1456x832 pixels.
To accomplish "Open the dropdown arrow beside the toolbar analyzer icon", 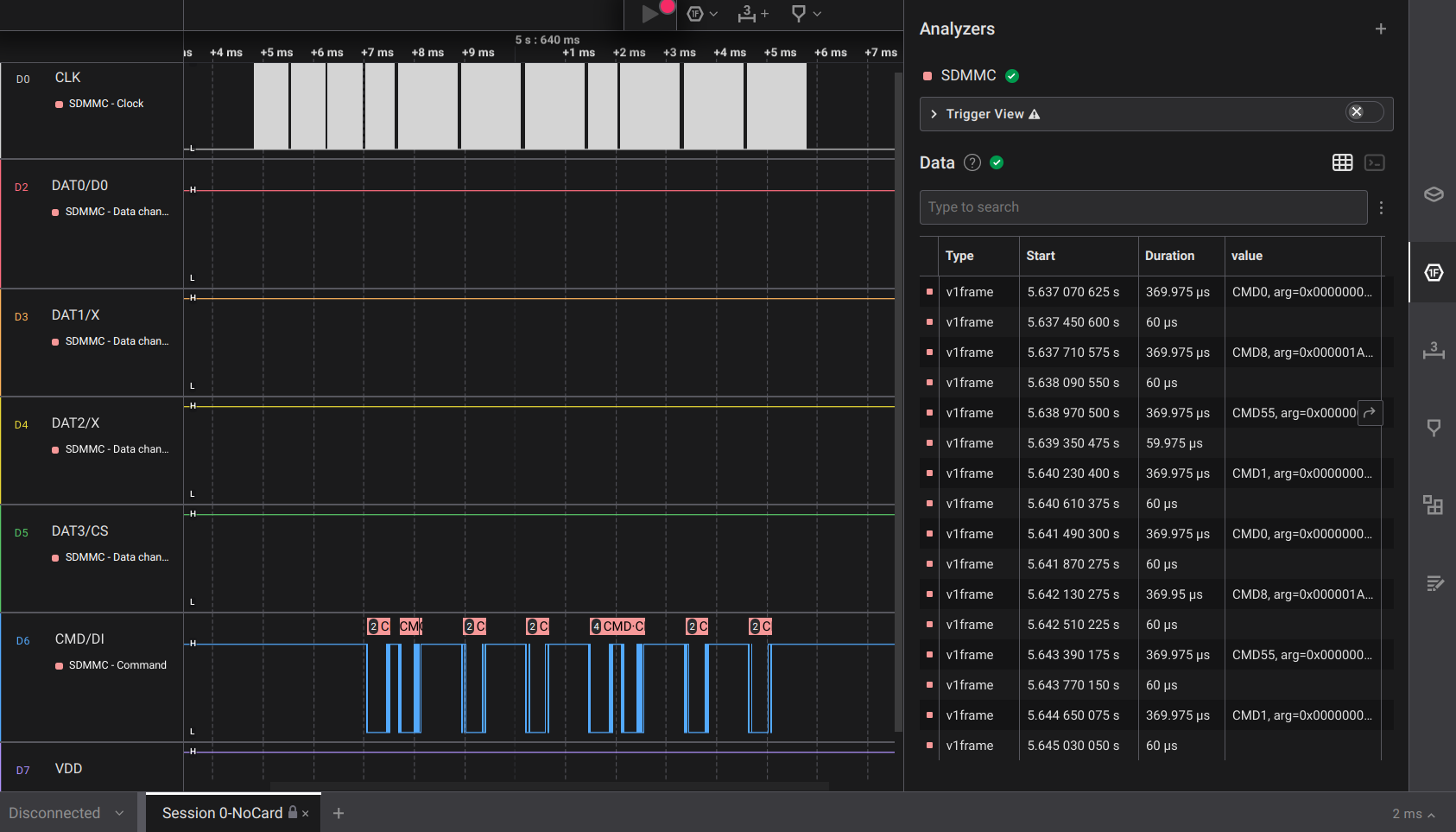I will pyautogui.click(x=713, y=14).
